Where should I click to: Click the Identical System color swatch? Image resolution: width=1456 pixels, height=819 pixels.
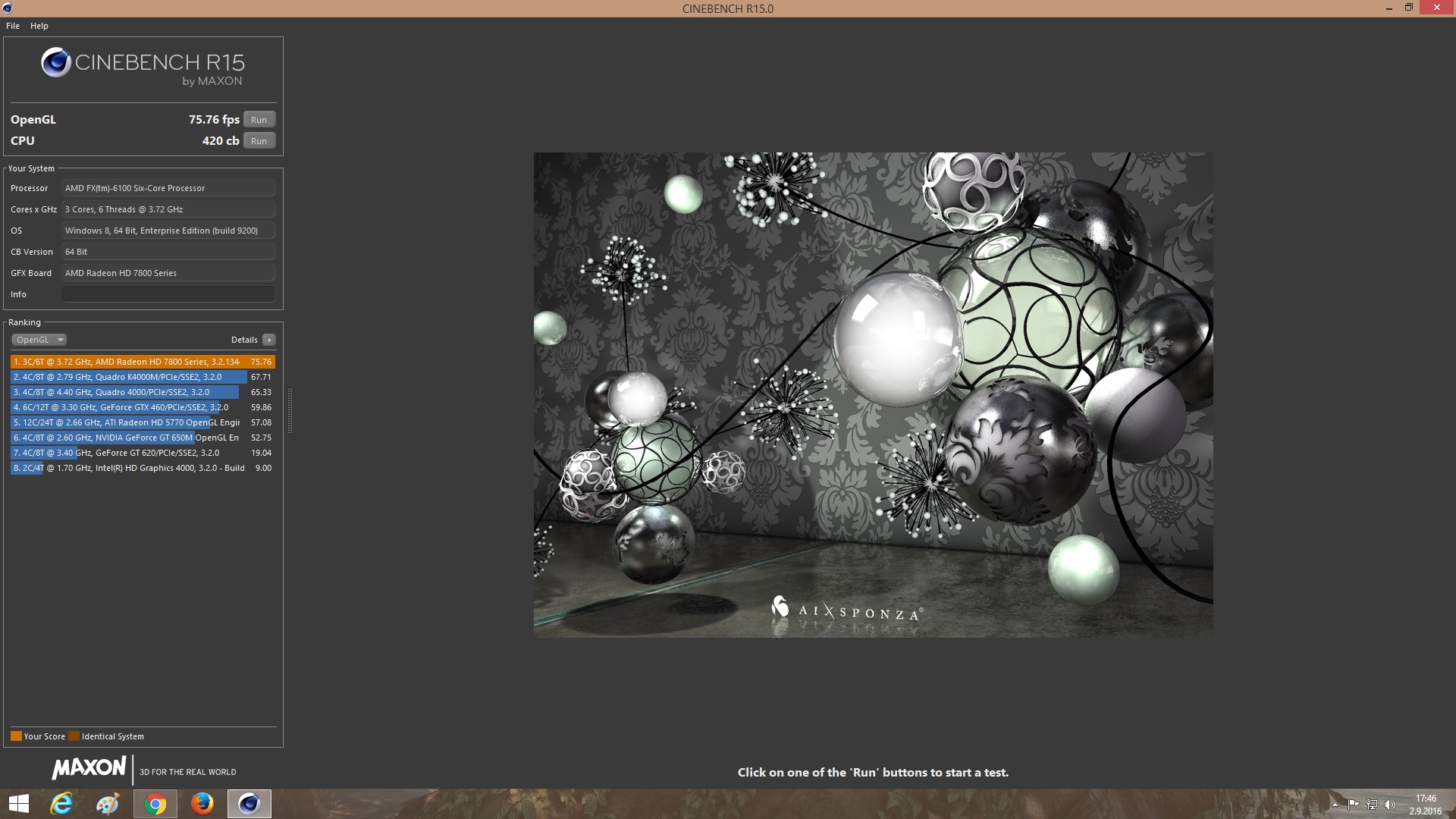coord(74,736)
